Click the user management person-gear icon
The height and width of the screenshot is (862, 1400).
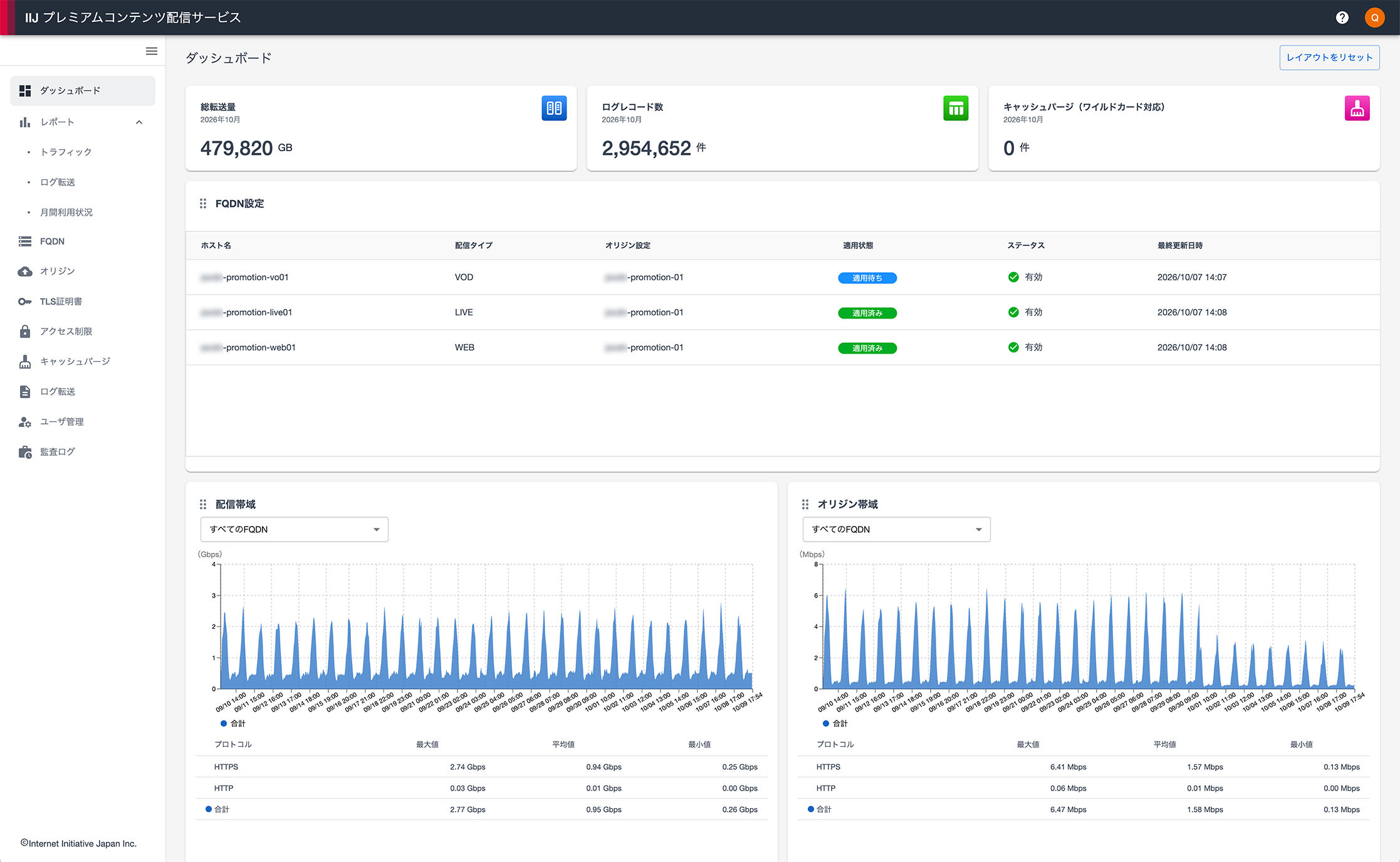click(x=25, y=422)
